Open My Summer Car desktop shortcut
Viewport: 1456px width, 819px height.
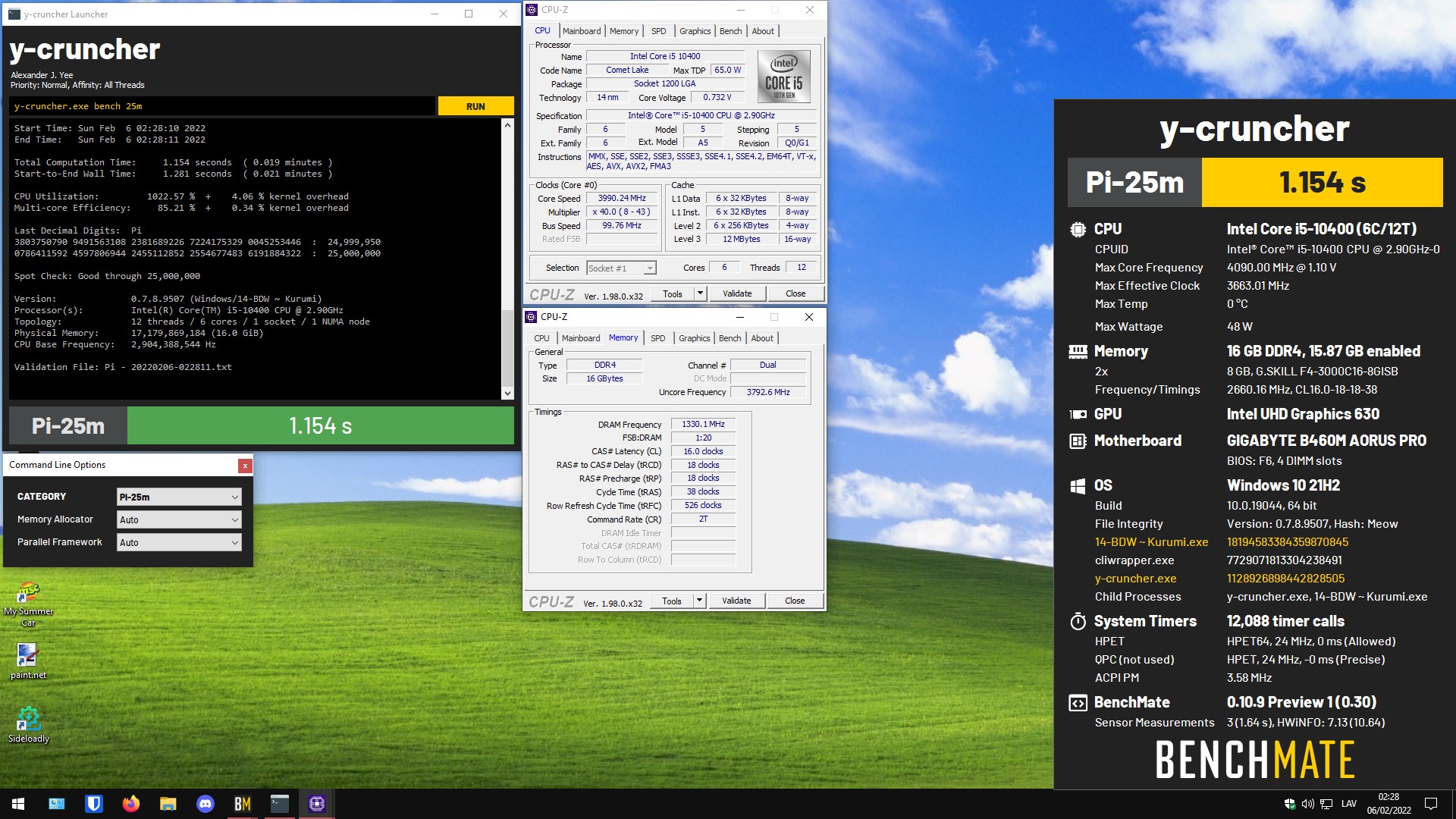[28, 604]
